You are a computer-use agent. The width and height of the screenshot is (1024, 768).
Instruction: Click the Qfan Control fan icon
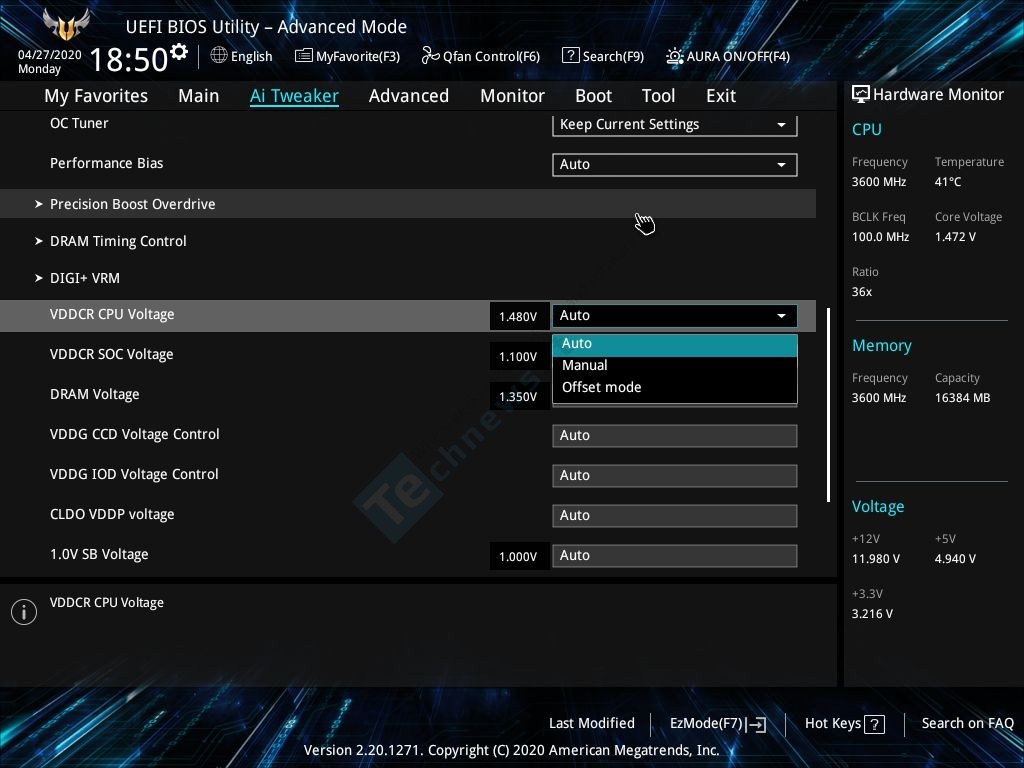click(430, 56)
